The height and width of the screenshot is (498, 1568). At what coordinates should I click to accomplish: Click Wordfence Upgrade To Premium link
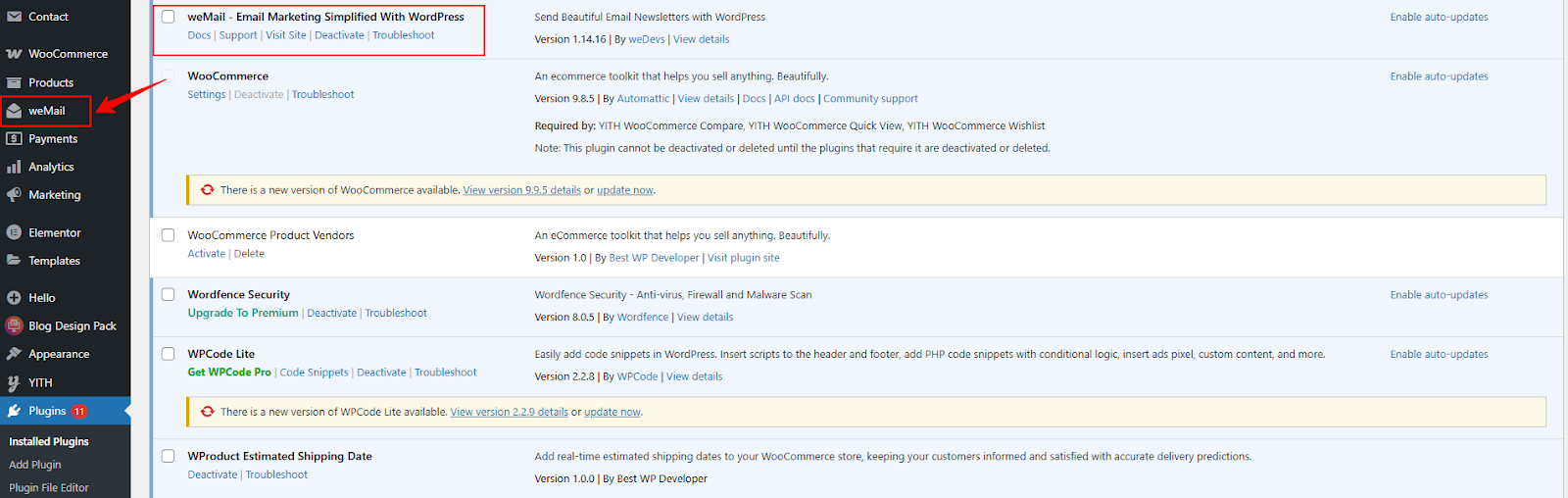click(243, 314)
